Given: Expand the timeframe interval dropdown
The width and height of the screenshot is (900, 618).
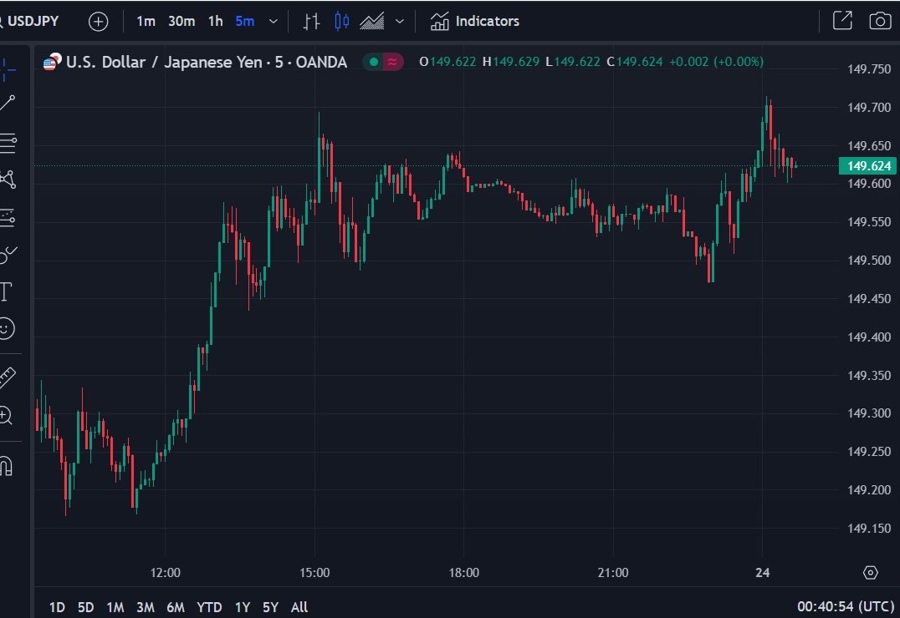Looking at the screenshot, I should (273, 21).
